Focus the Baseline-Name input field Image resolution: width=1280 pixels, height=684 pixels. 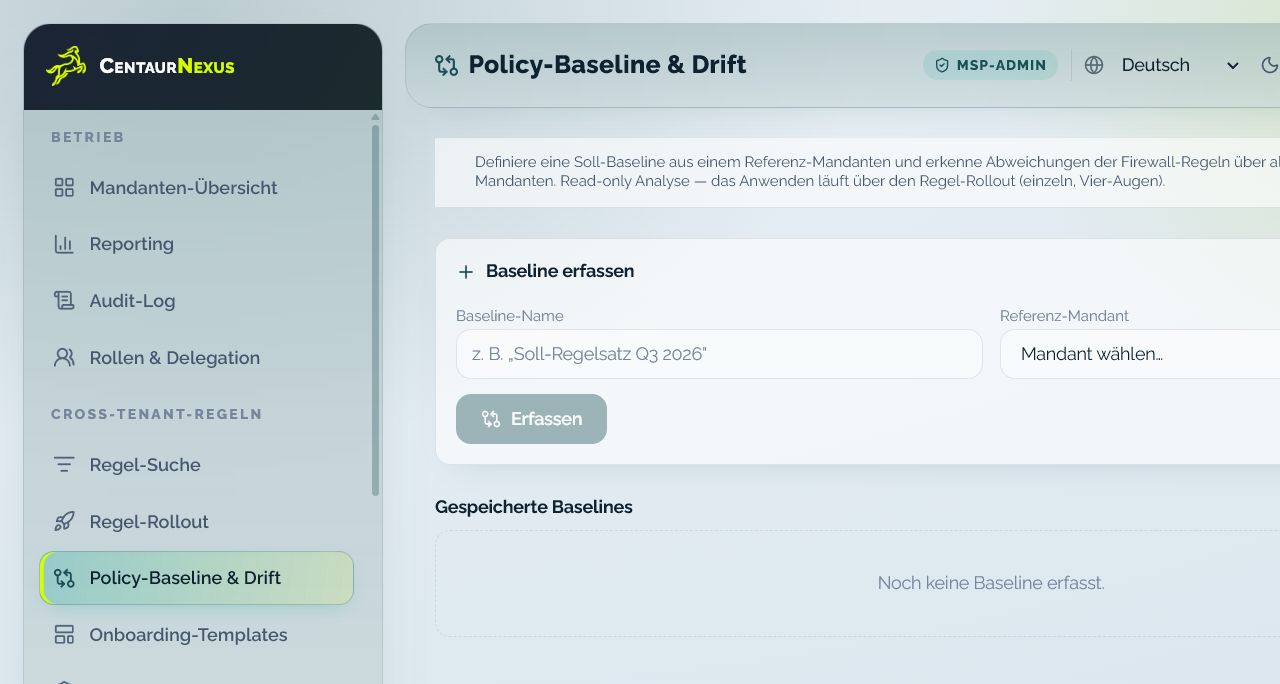click(x=719, y=354)
